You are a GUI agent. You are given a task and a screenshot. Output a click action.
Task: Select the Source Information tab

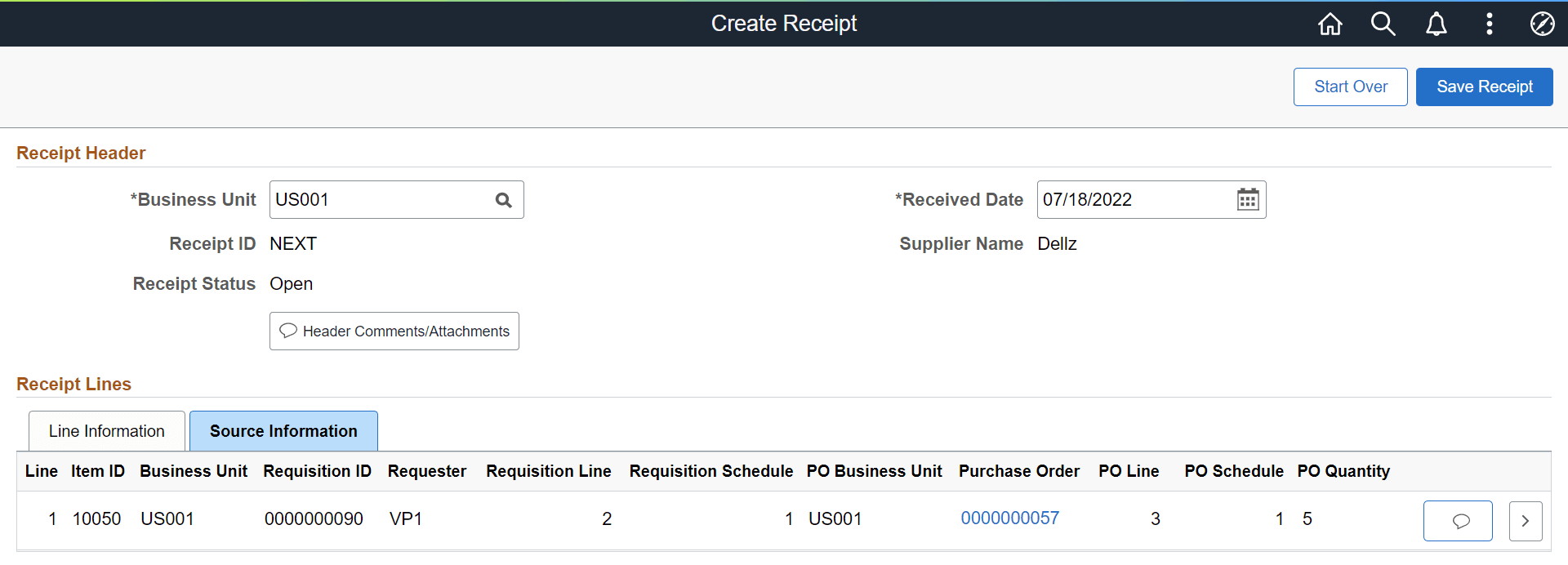tap(283, 431)
